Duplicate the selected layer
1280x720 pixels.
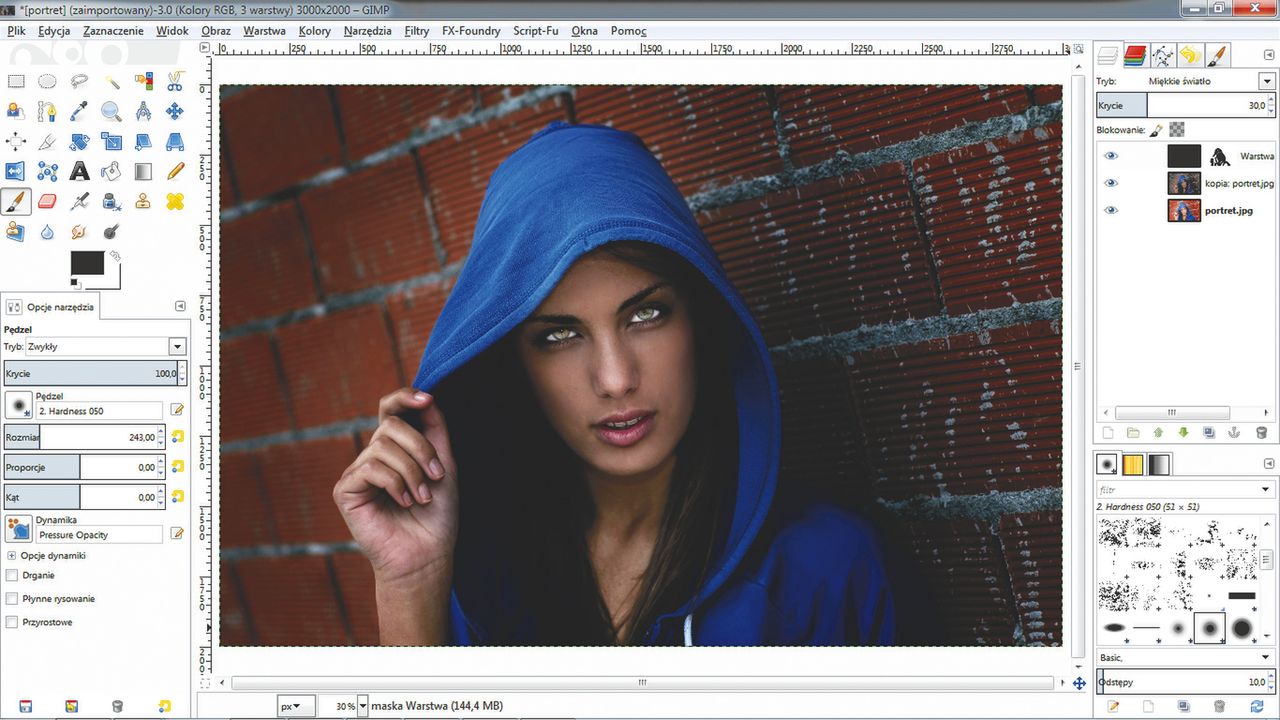1210,433
